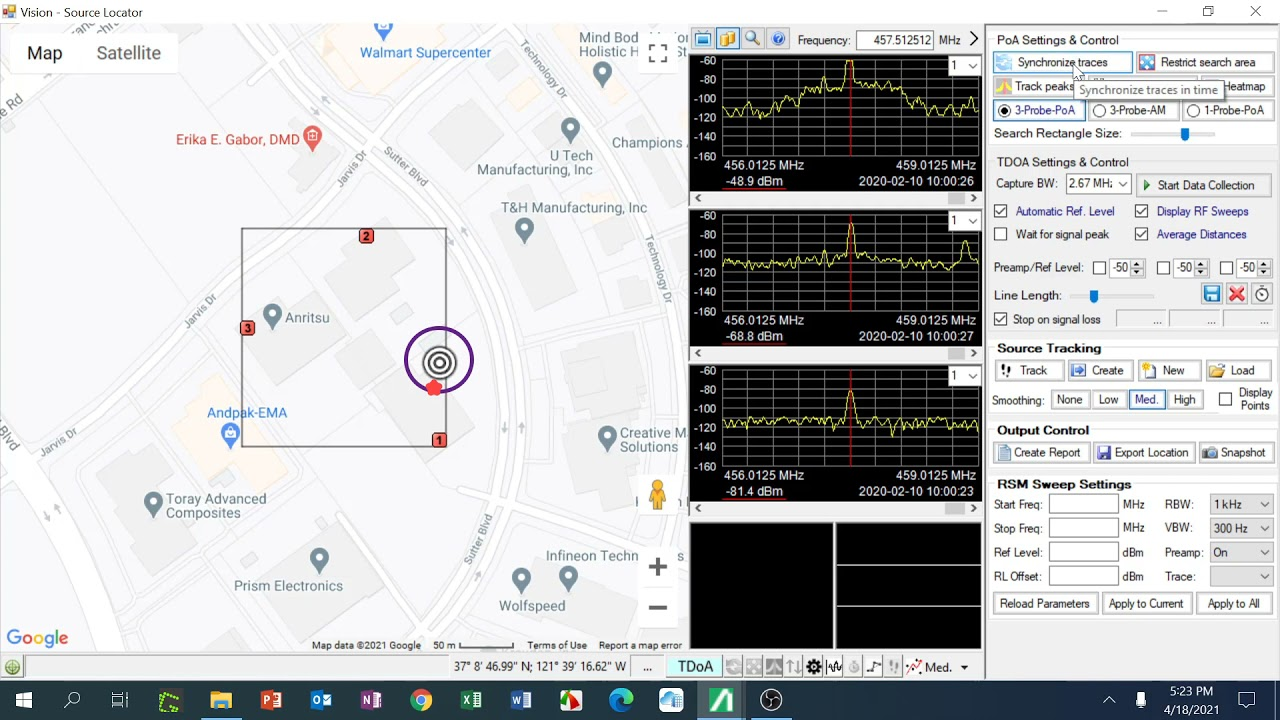The height and width of the screenshot is (720, 1280).
Task: Toggle fullscreen map view icon
Action: tap(657, 54)
